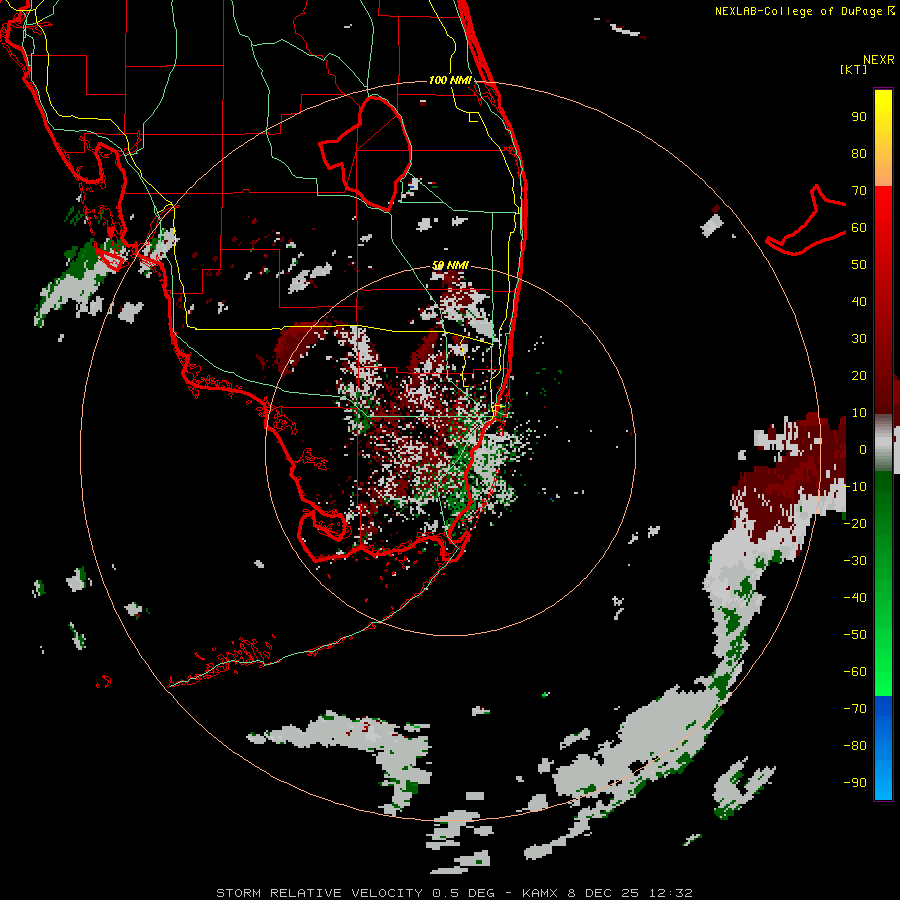Select the -50 value on the velocity scale
Image resolution: width=900 pixels, height=900 pixels.
855,634
